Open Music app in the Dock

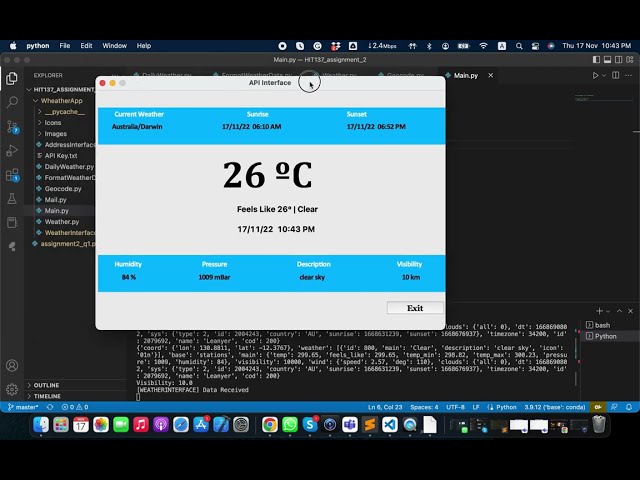(141, 424)
